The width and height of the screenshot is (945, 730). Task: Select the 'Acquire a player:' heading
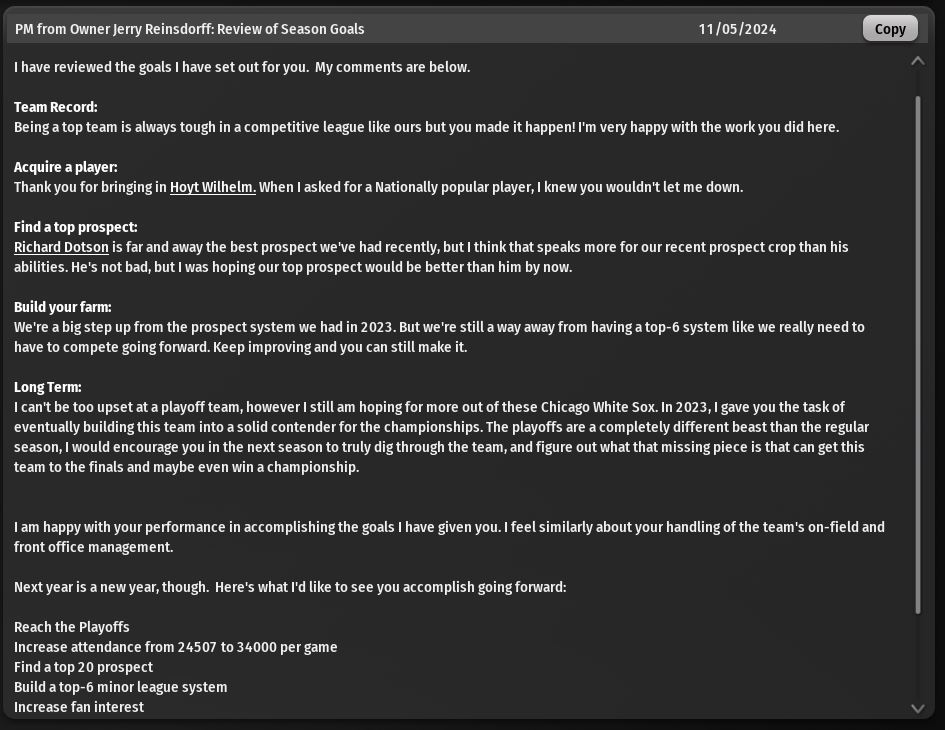point(66,167)
